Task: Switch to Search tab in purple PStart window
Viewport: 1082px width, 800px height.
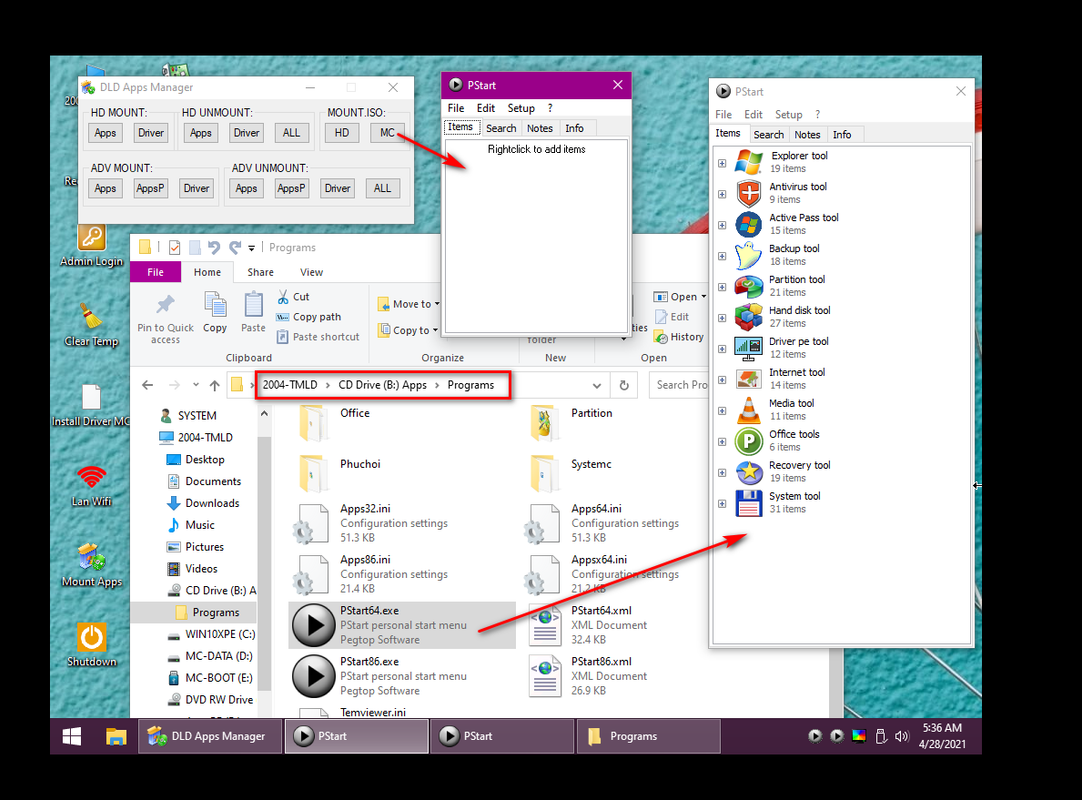Action: coord(501,128)
